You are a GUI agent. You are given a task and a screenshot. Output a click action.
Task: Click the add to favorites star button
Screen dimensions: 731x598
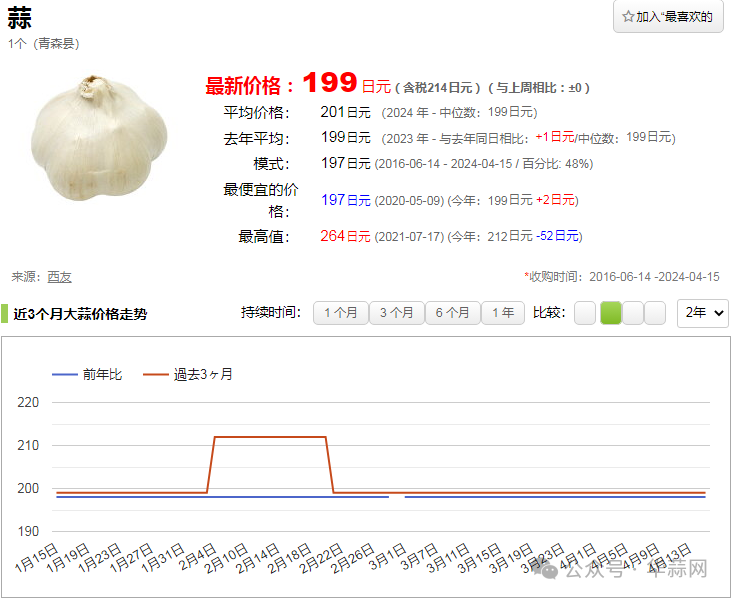[668, 17]
